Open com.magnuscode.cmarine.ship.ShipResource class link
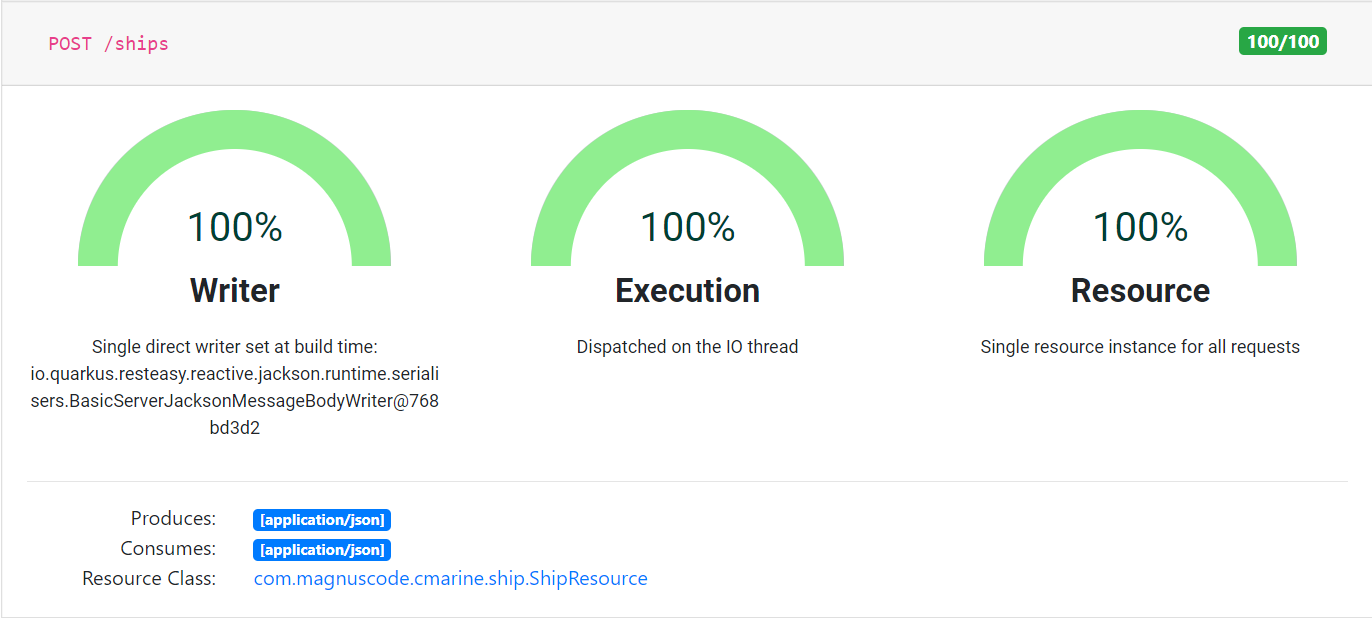This screenshot has width=1372, height=618. (451, 578)
